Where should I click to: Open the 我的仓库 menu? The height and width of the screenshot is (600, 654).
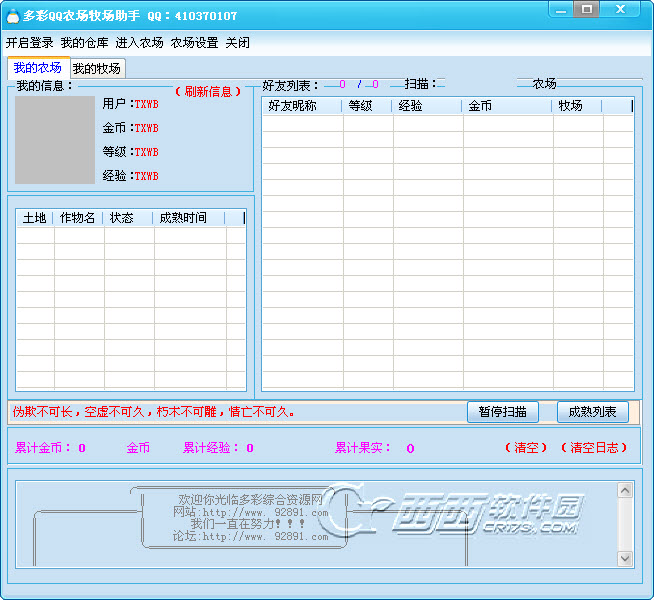[x=84, y=43]
